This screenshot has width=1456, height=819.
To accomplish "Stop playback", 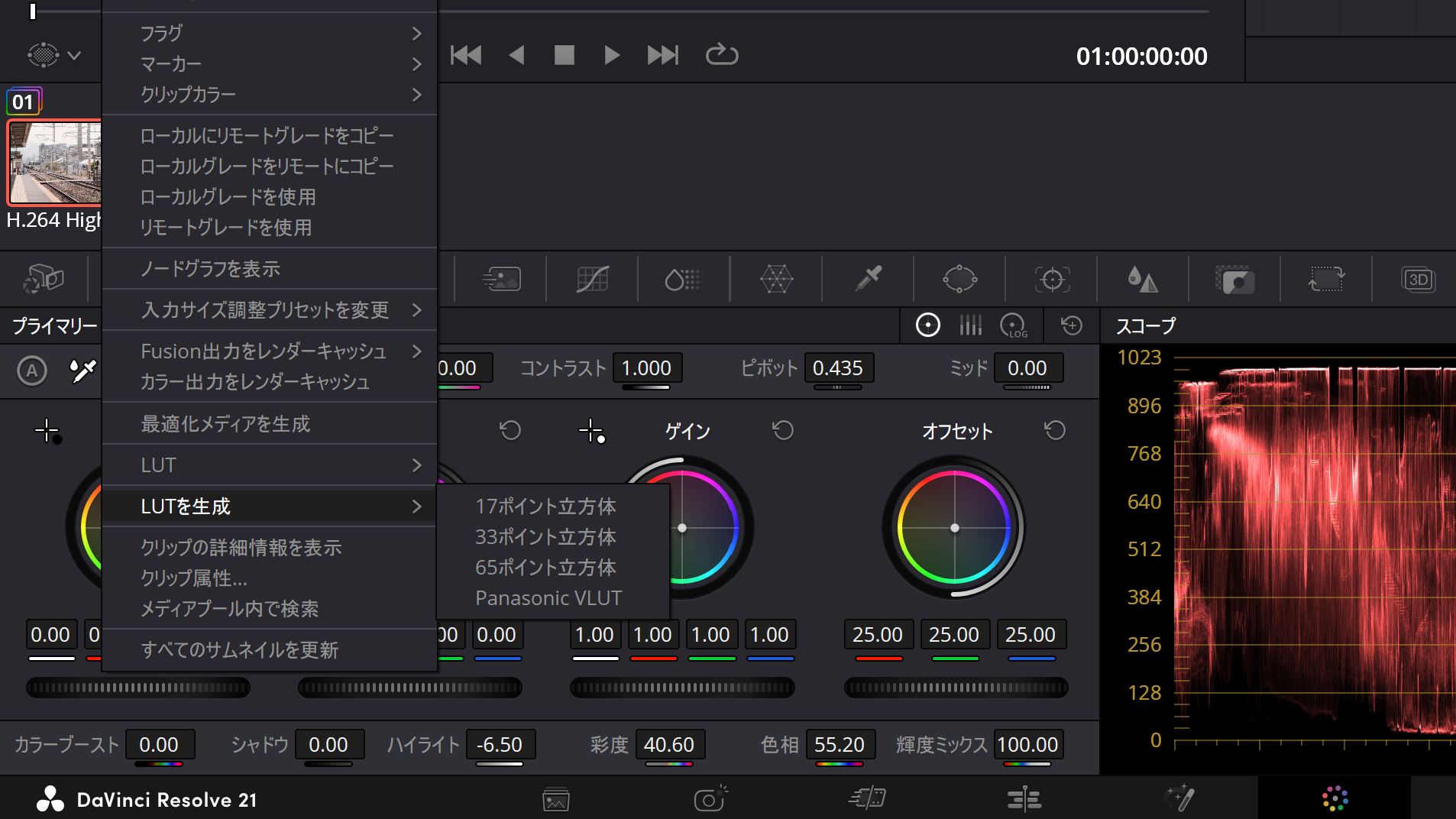I will (x=565, y=55).
